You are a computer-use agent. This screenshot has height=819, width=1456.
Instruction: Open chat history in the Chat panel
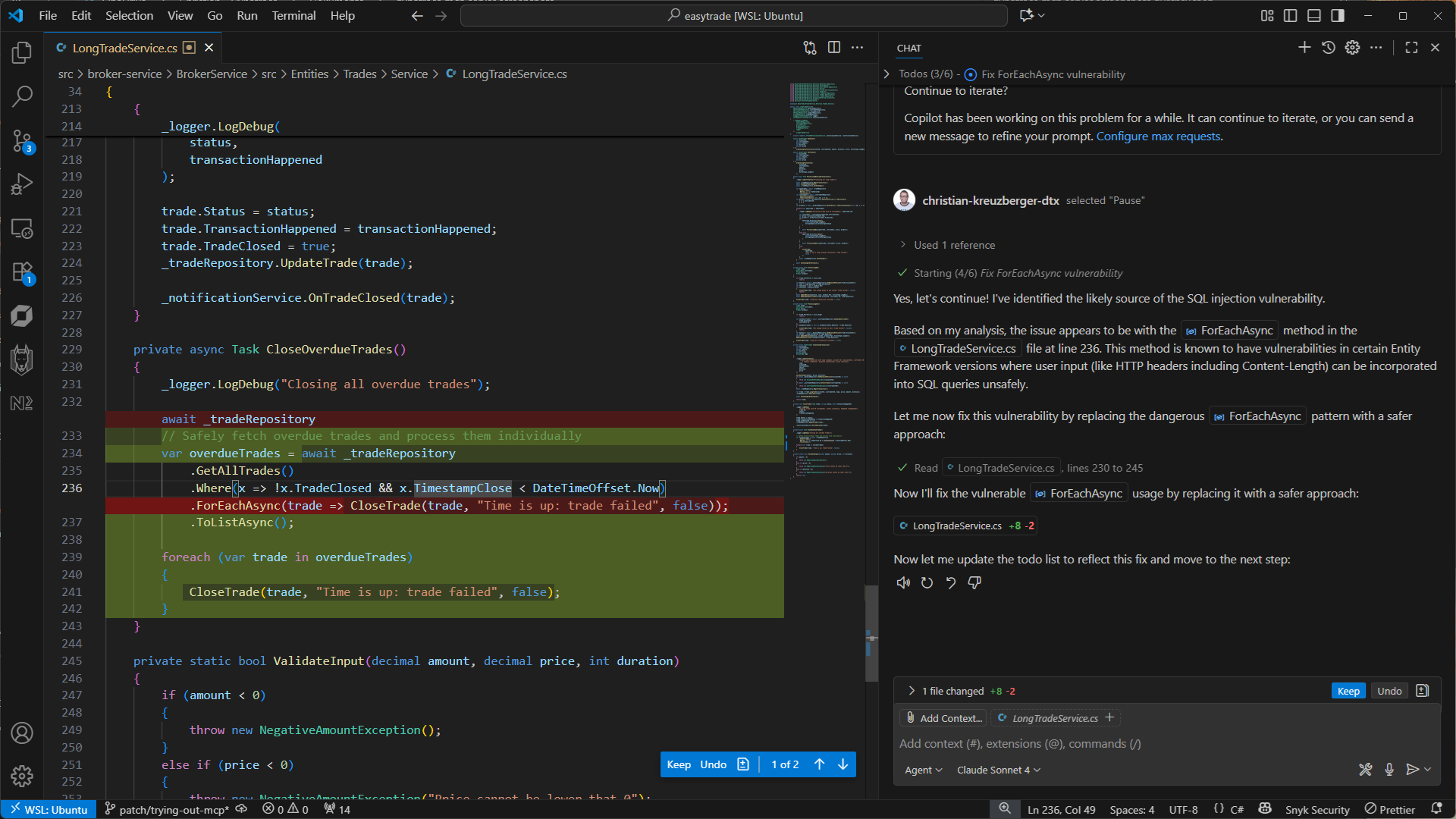click(1328, 47)
